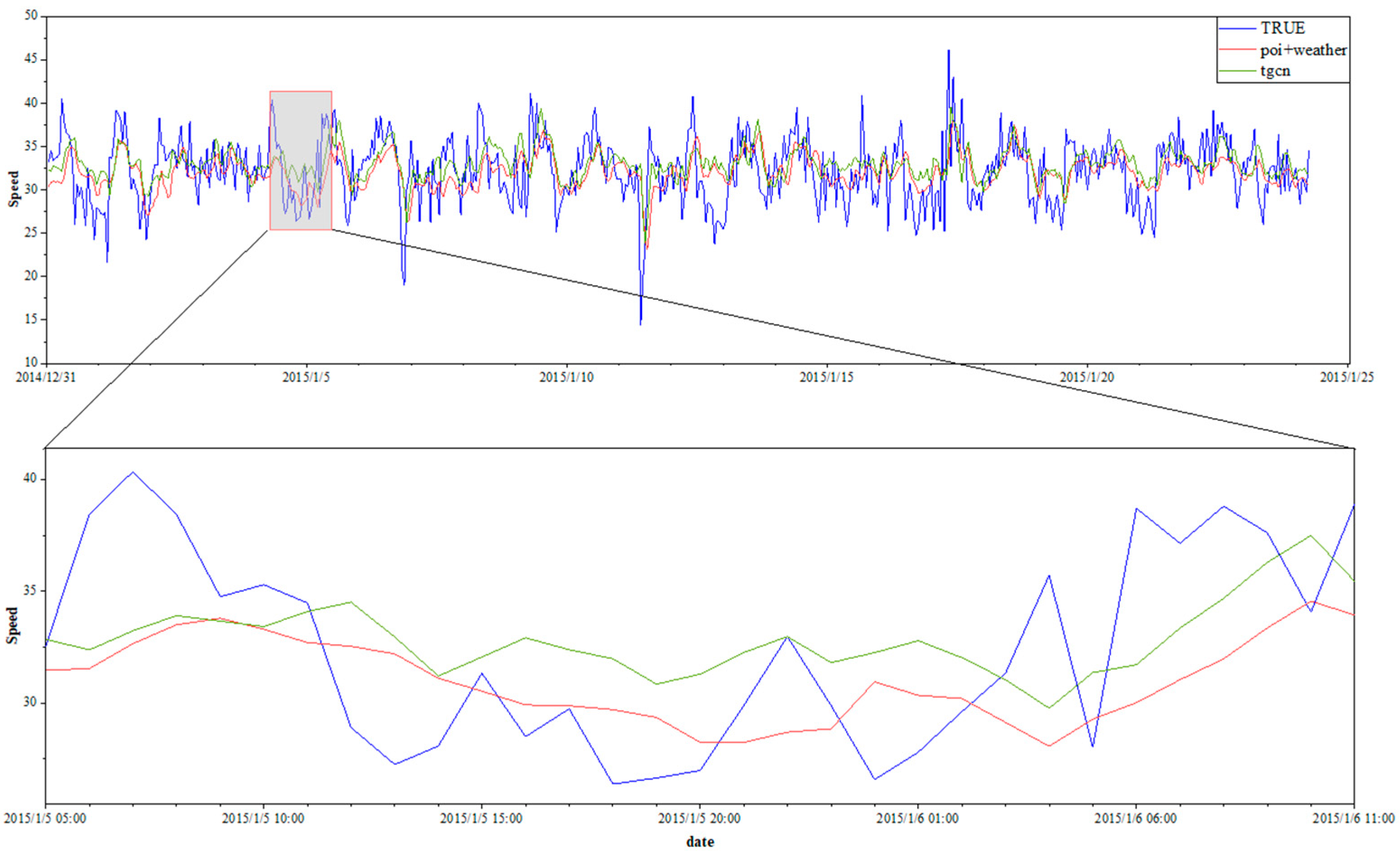
Task: Select the 2015/1/15 axis date label
Action: (x=826, y=377)
